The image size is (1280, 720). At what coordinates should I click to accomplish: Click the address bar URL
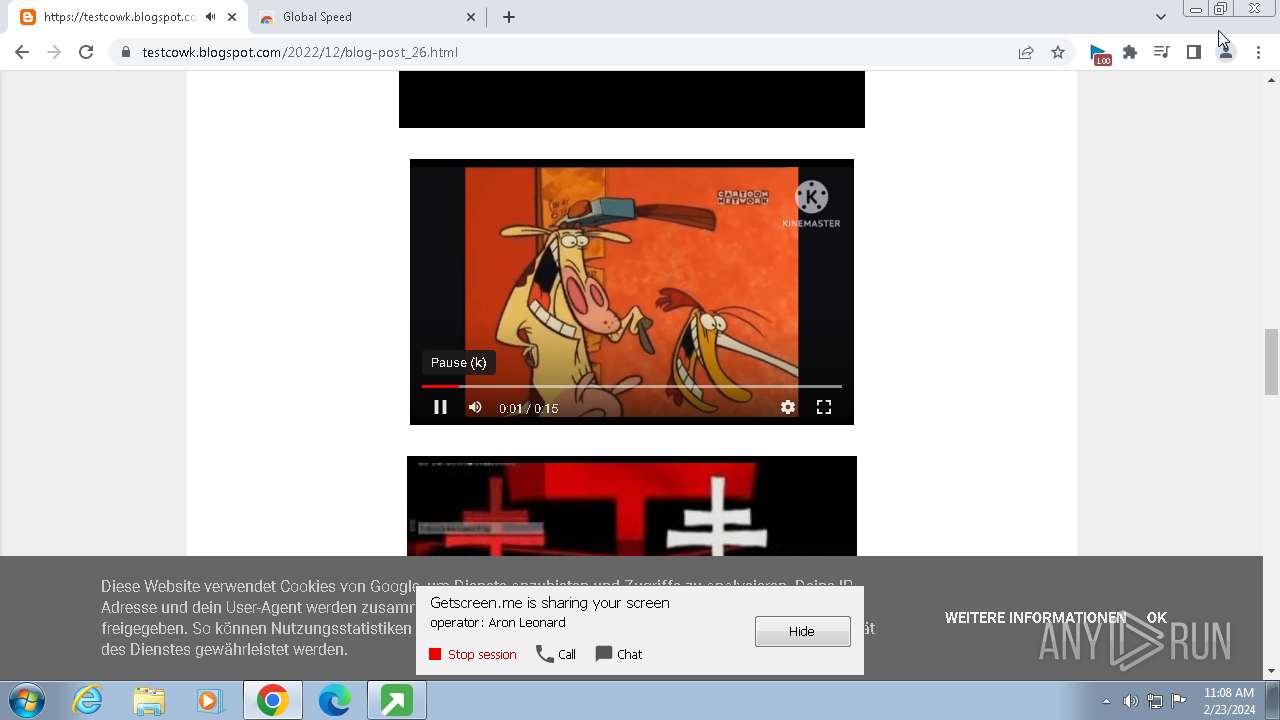[x=300, y=52]
